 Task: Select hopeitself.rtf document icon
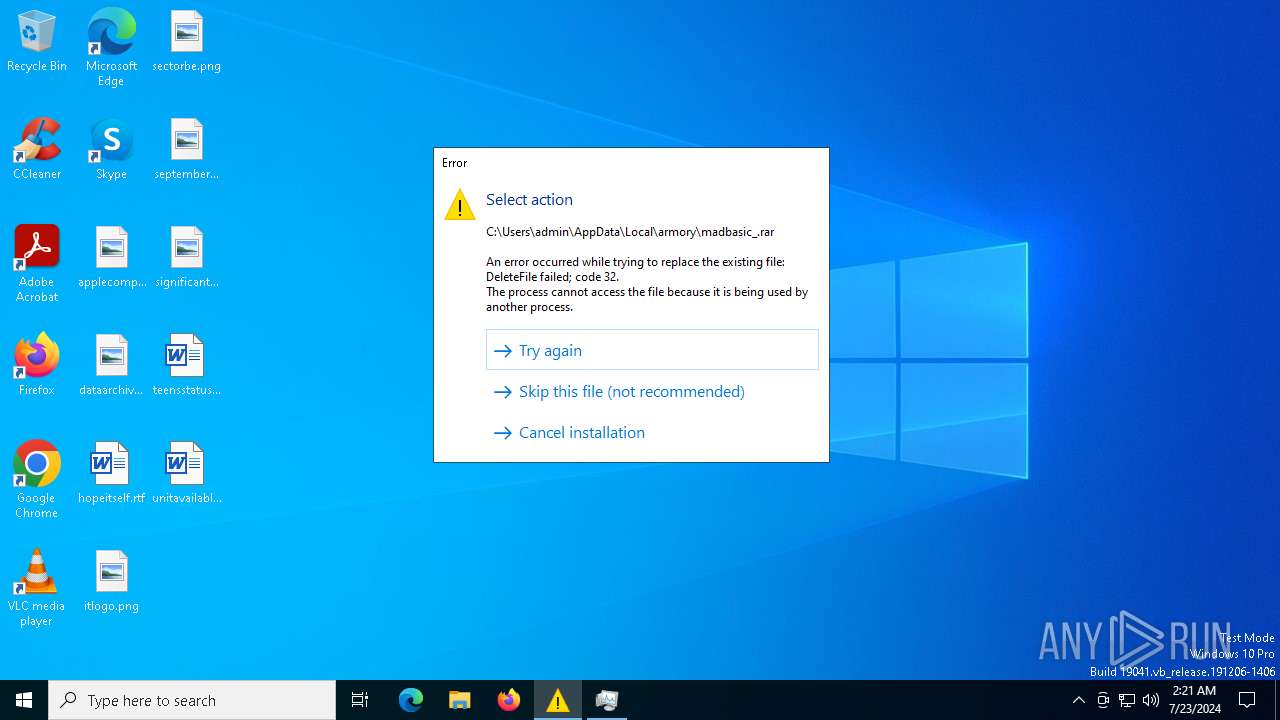pos(111,474)
